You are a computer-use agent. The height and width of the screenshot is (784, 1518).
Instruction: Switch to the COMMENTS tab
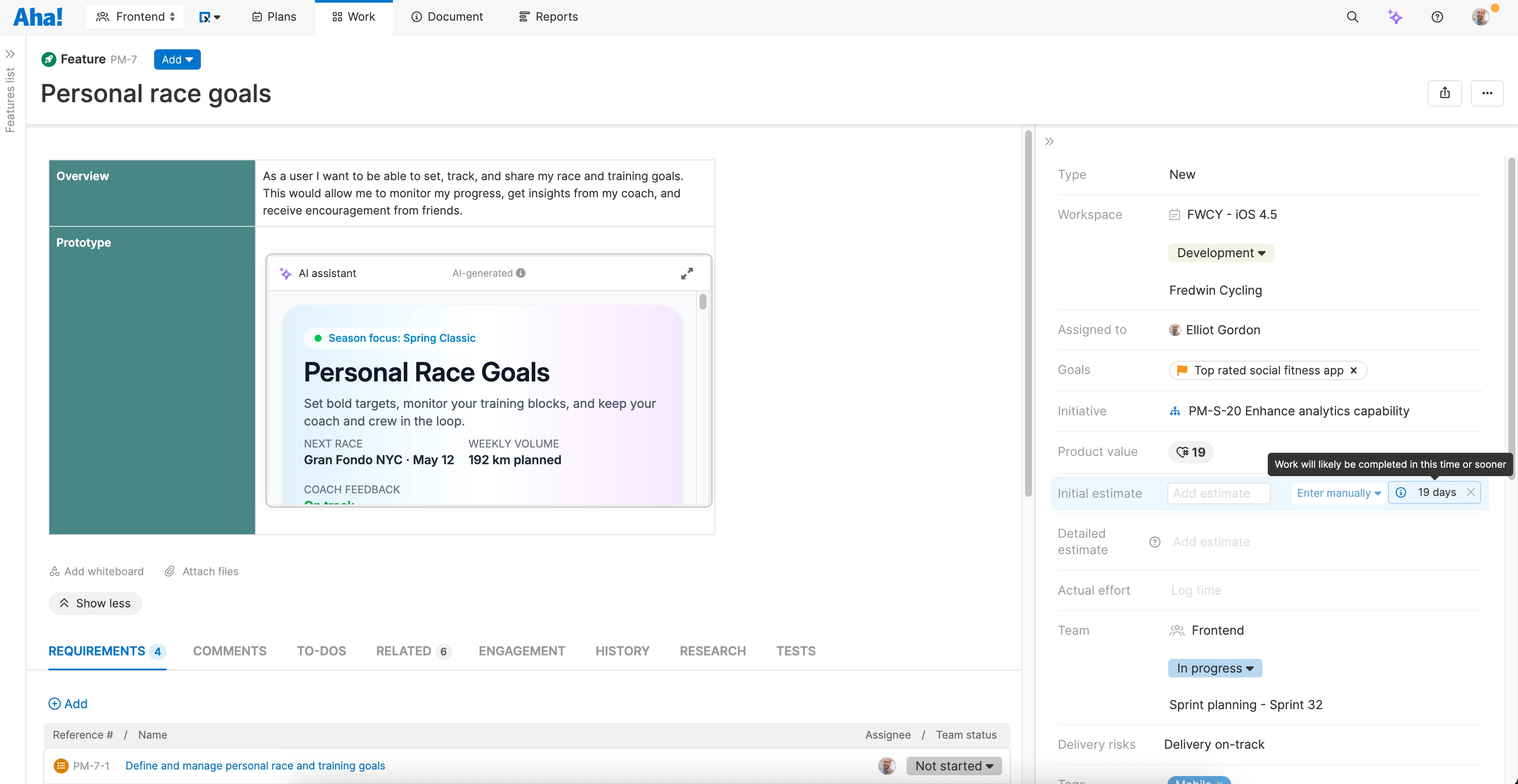coord(230,651)
